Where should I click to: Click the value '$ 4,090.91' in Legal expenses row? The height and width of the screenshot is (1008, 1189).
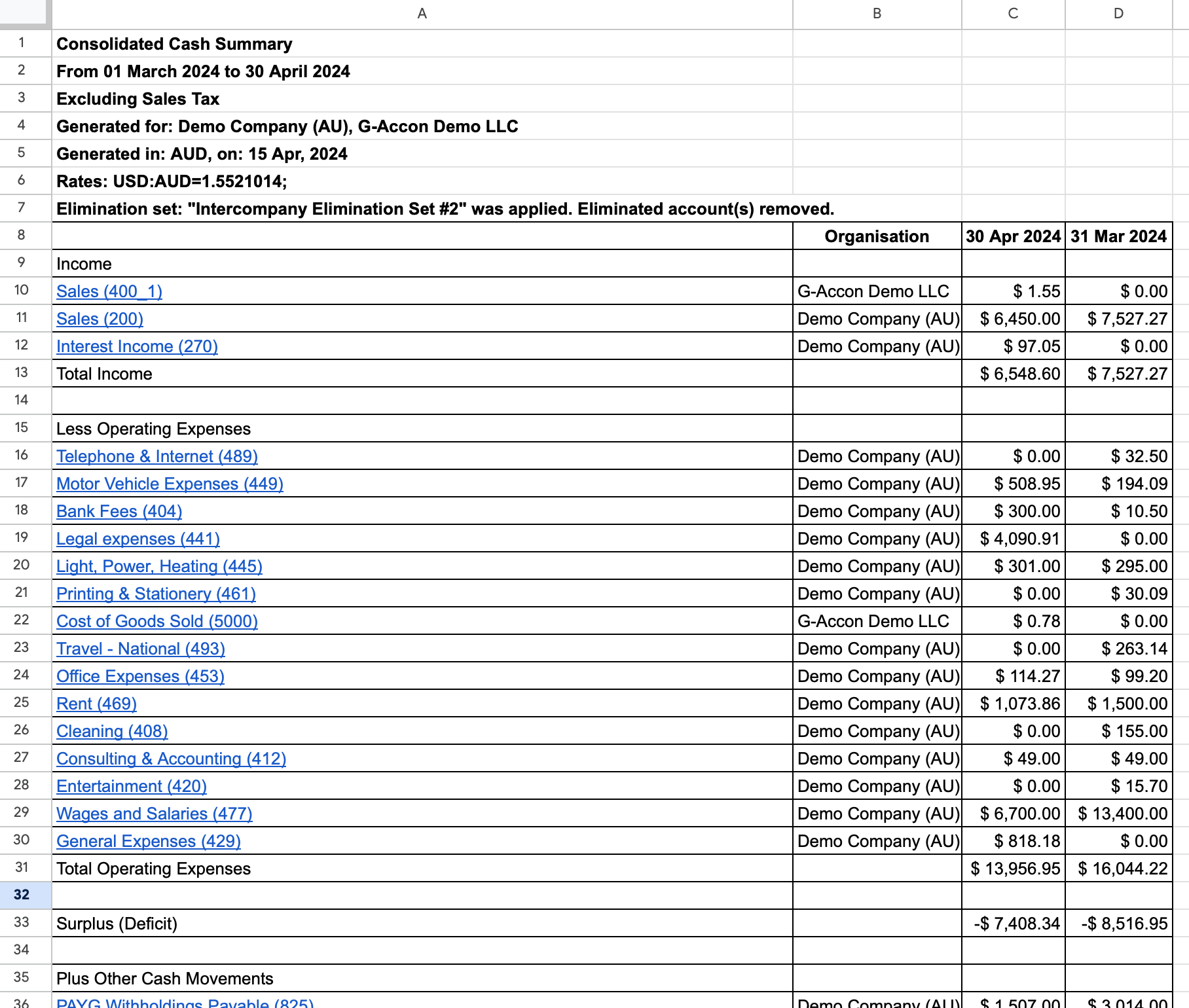click(x=1014, y=539)
